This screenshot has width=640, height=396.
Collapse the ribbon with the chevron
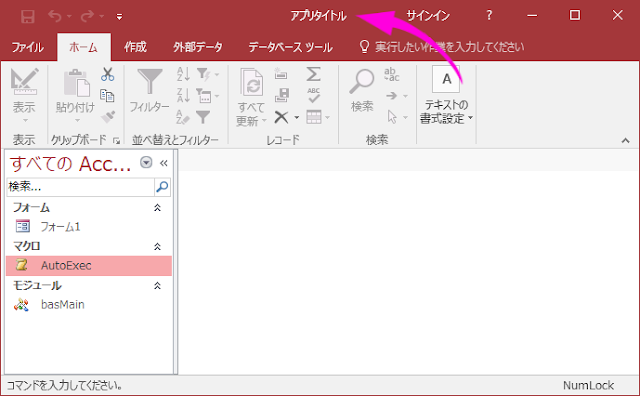(x=625, y=140)
